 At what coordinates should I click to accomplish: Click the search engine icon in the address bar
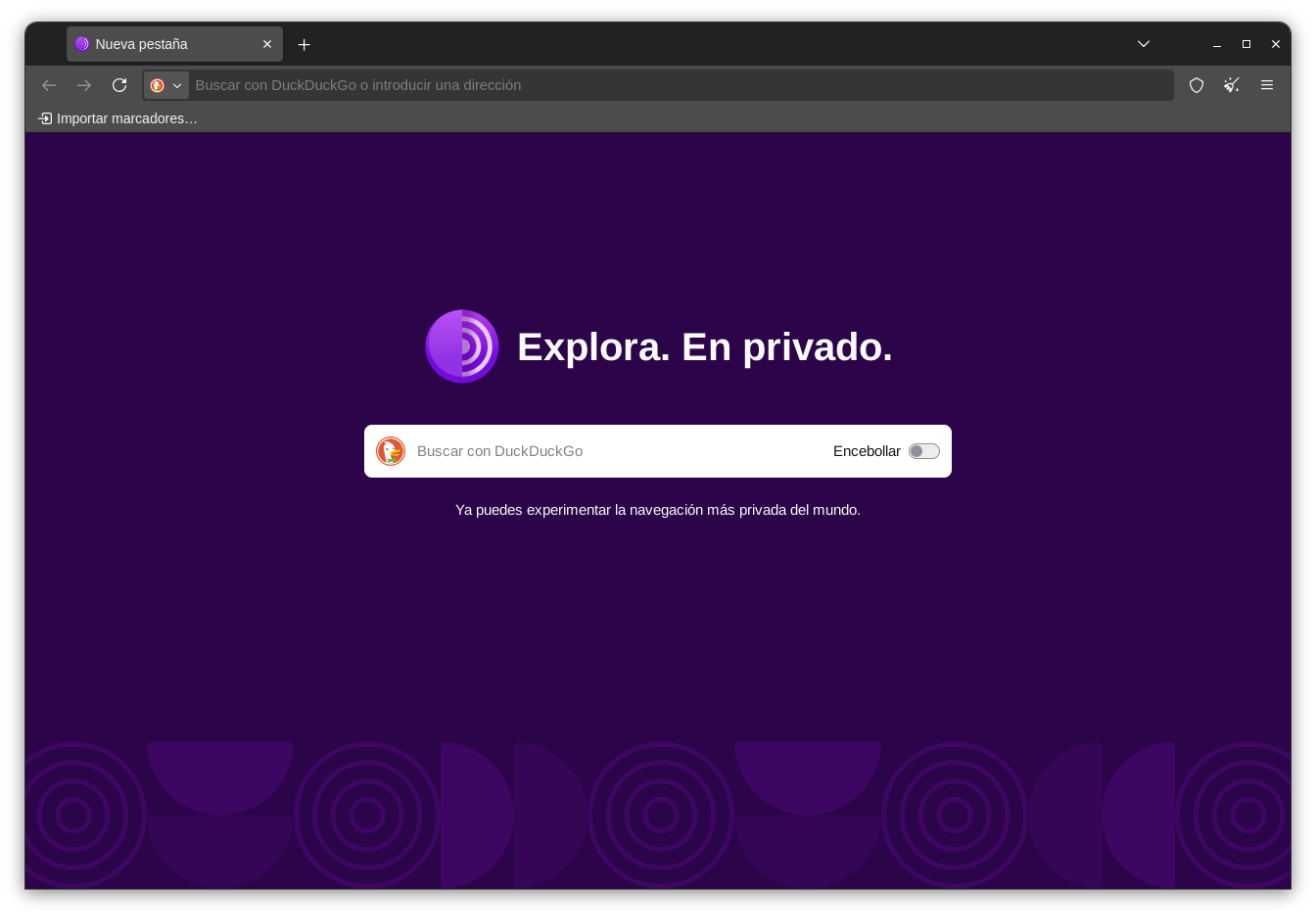157,85
